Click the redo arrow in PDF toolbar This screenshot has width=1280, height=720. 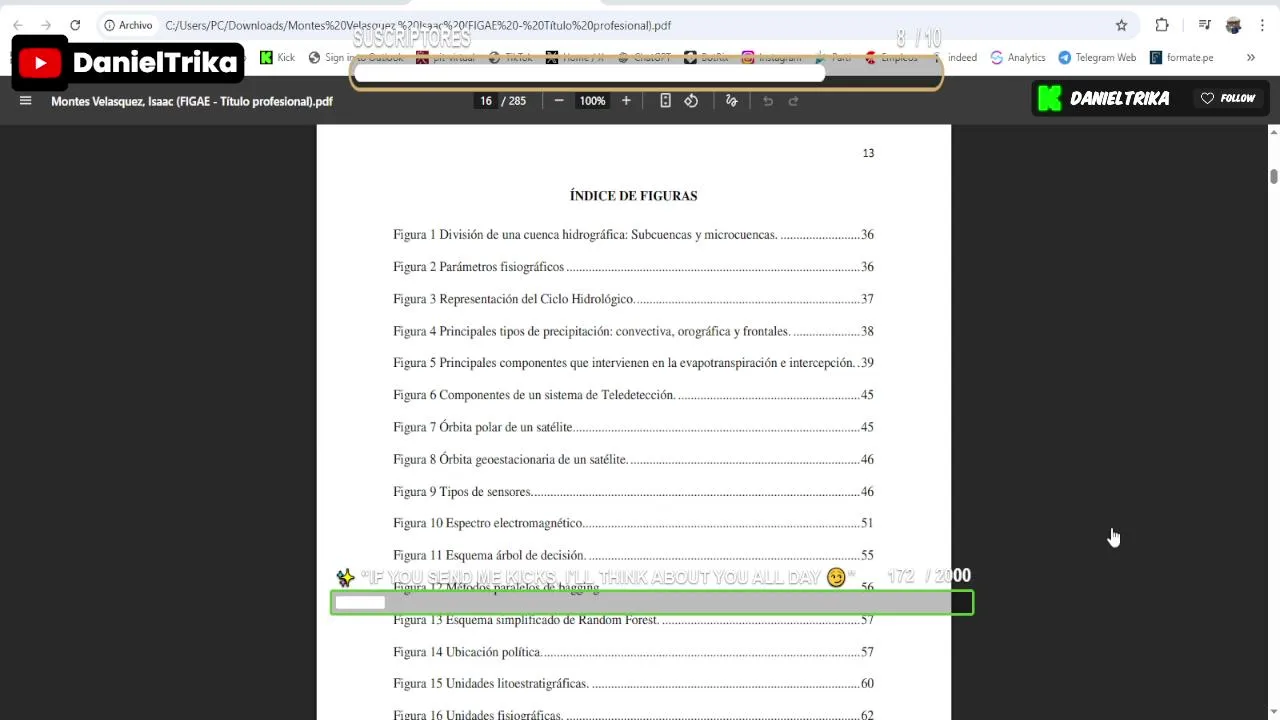pos(794,100)
